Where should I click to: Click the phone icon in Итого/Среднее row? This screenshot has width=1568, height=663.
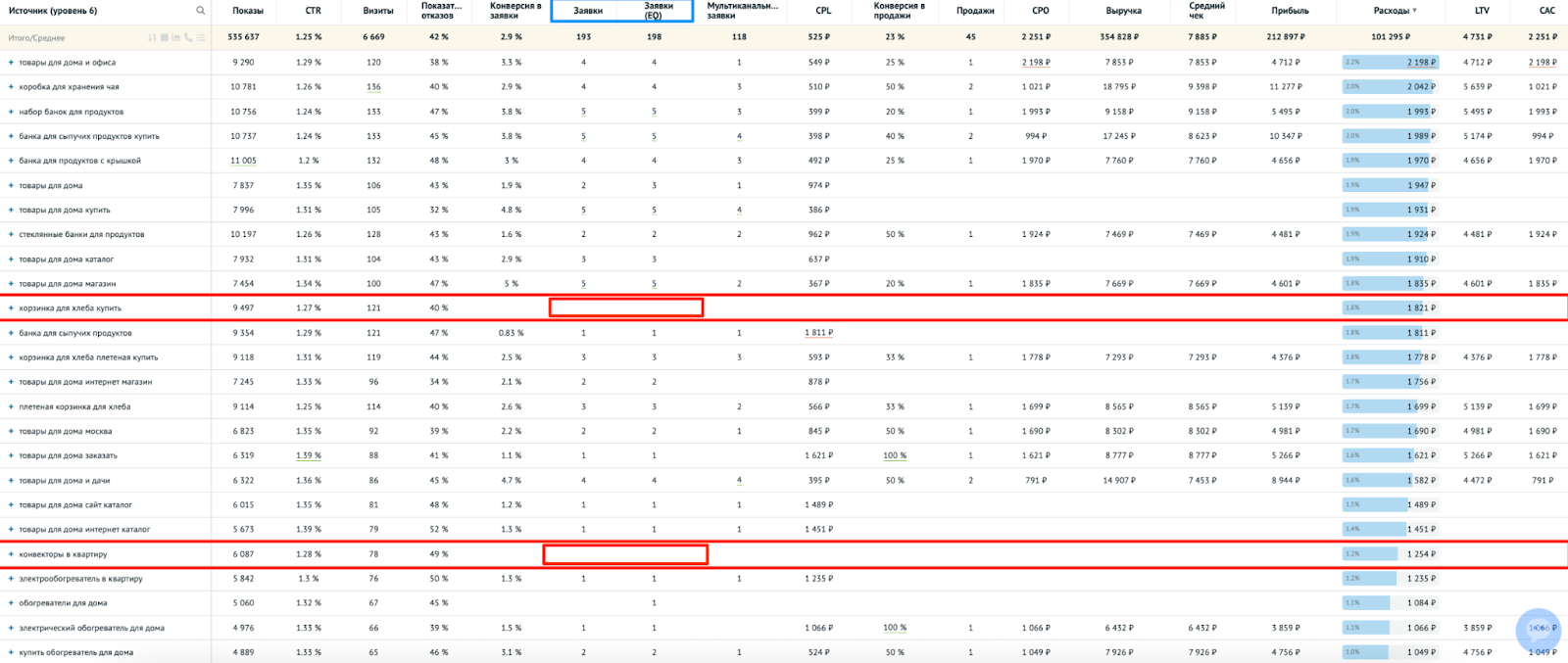[x=188, y=37]
